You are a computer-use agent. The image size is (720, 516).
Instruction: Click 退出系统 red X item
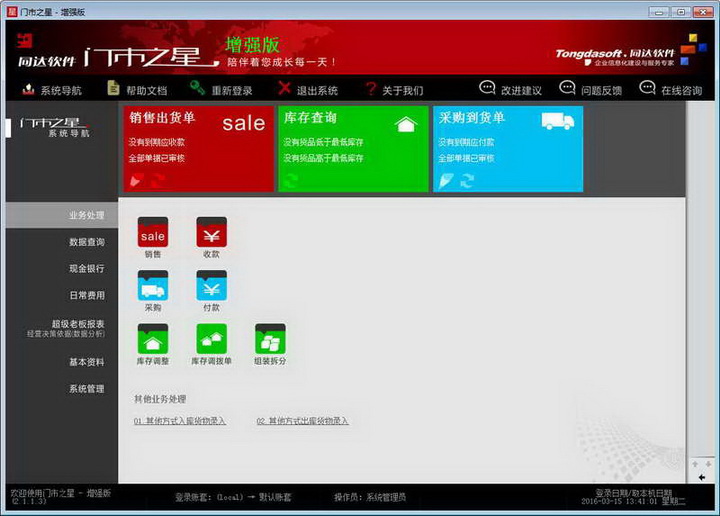pyautogui.click(x=308, y=90)
